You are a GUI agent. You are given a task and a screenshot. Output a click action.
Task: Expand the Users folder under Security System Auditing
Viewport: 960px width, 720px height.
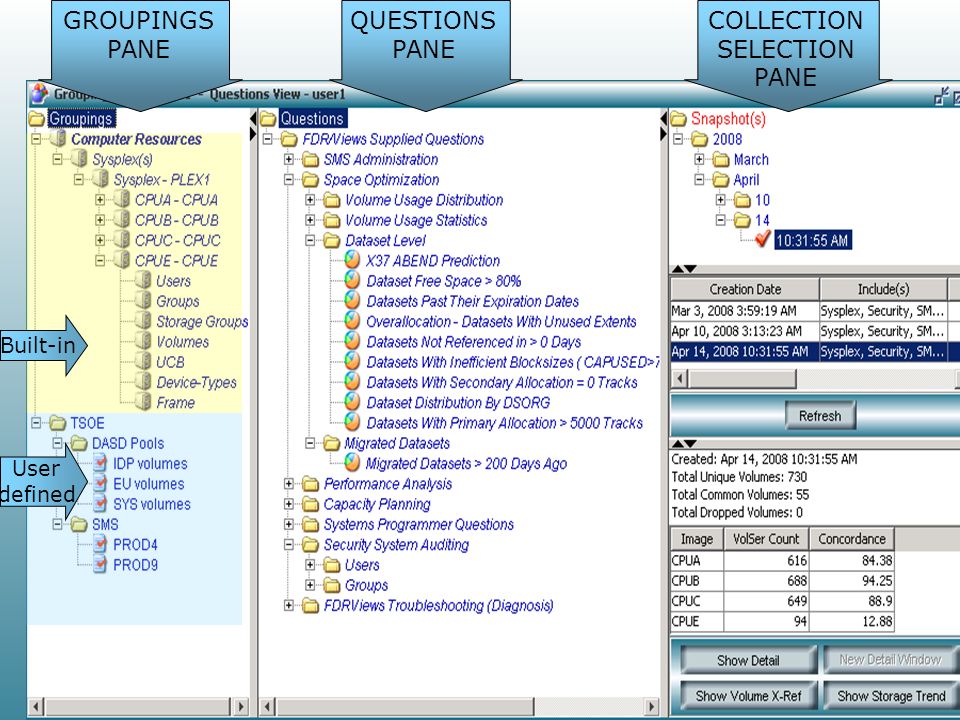pyautogui.click(x=310, y=564)
